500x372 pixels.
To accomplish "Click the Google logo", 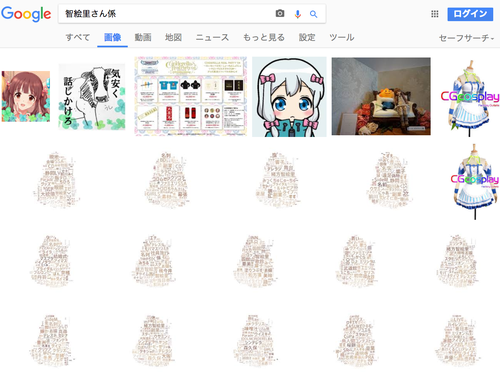I will click(26, 14).
